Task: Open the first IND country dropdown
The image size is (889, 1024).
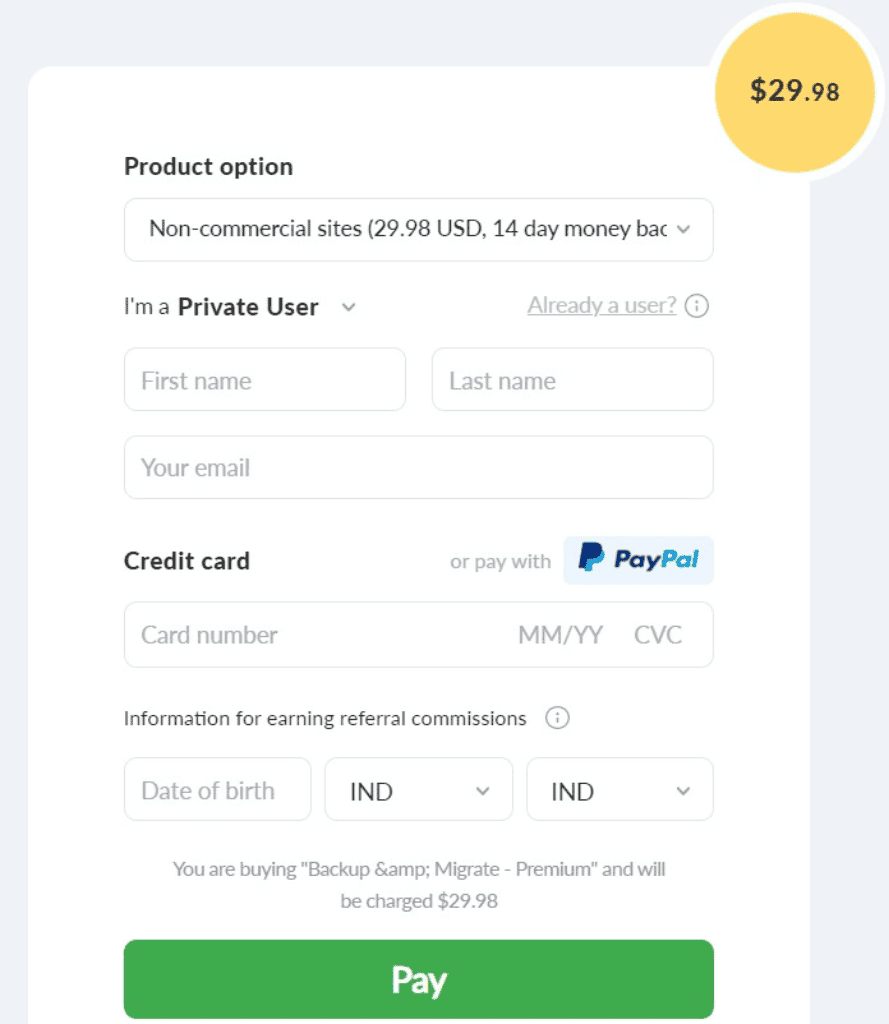Action: pyautogui.click(x=419, y=789)
